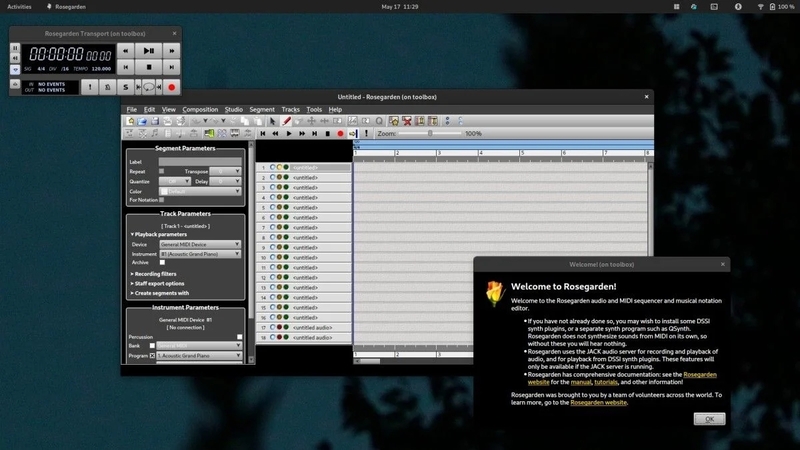Click the red Record button in main toolbar

click(340, 134)
